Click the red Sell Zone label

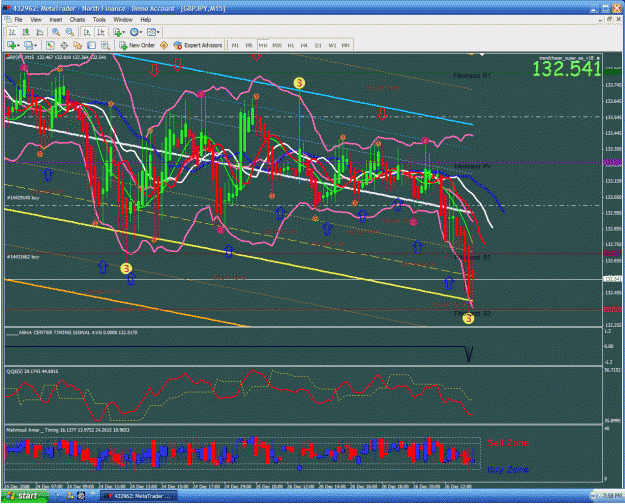(508, 443)
